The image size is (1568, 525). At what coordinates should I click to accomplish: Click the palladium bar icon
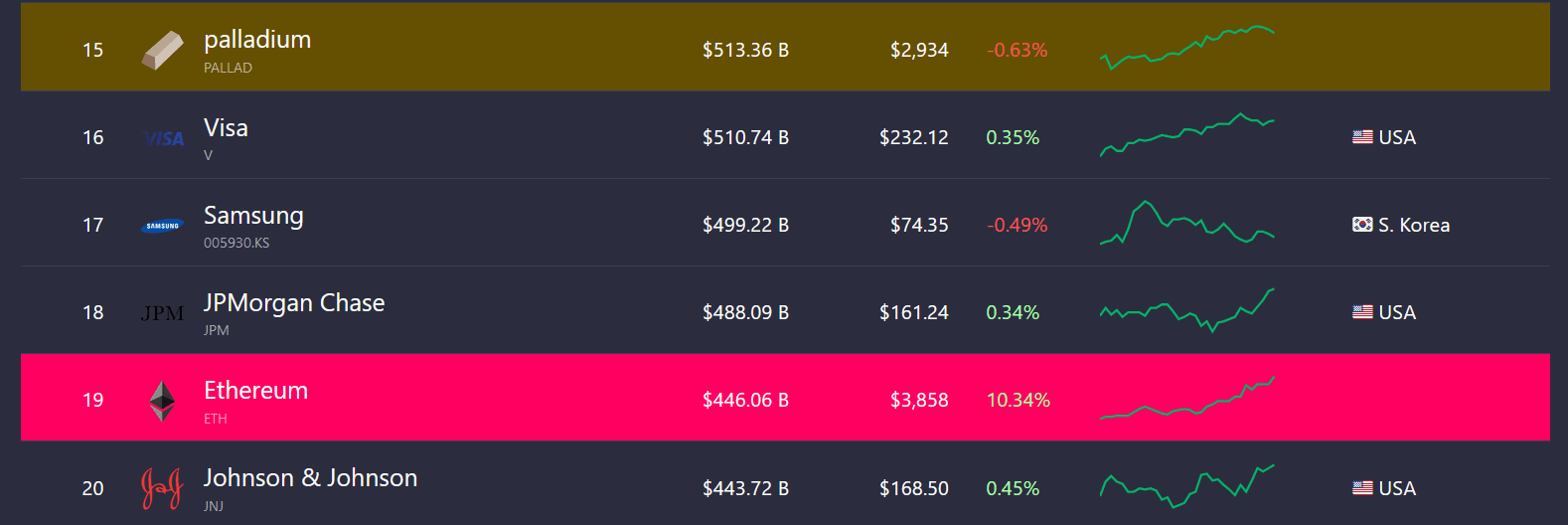pos(162,50)
